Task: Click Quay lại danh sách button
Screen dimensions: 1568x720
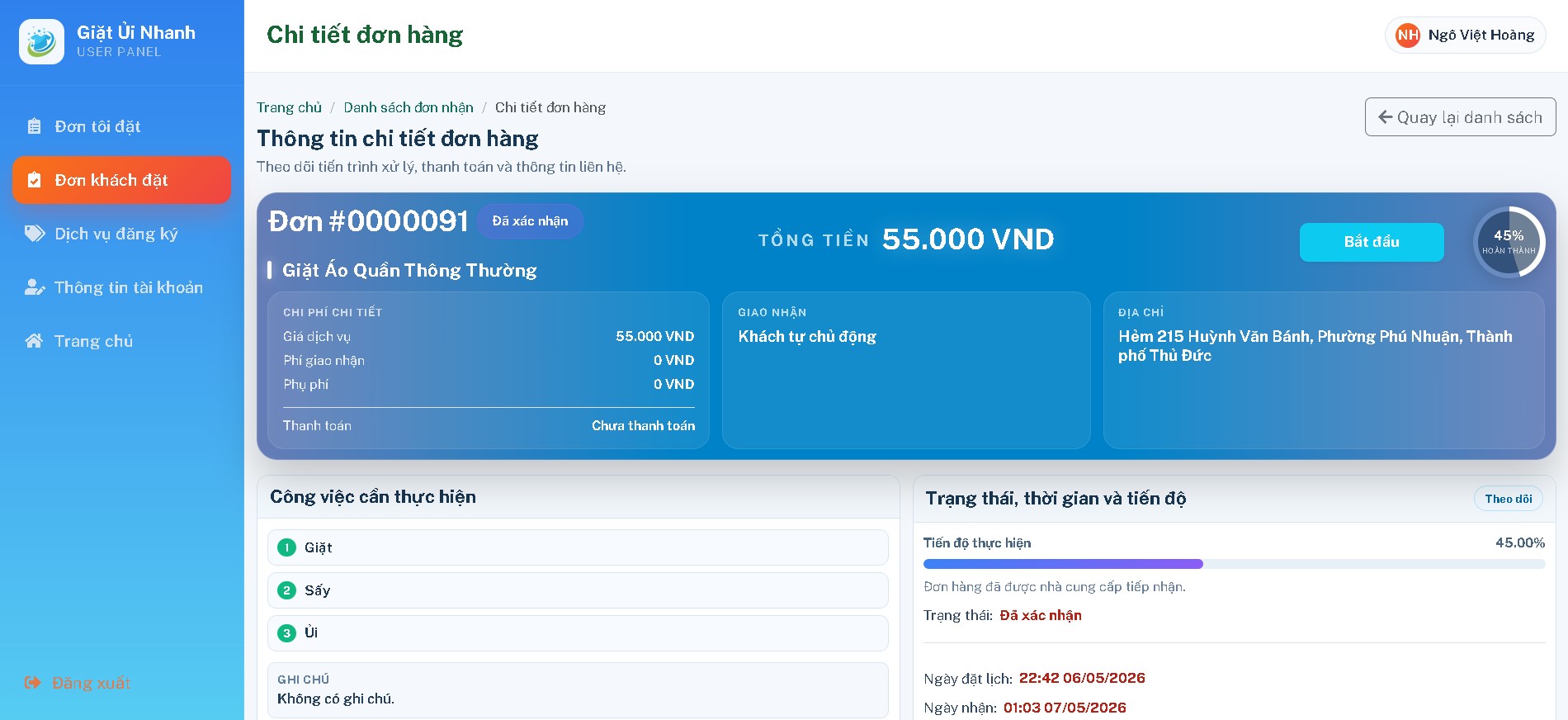Action: coord(1461,117)
